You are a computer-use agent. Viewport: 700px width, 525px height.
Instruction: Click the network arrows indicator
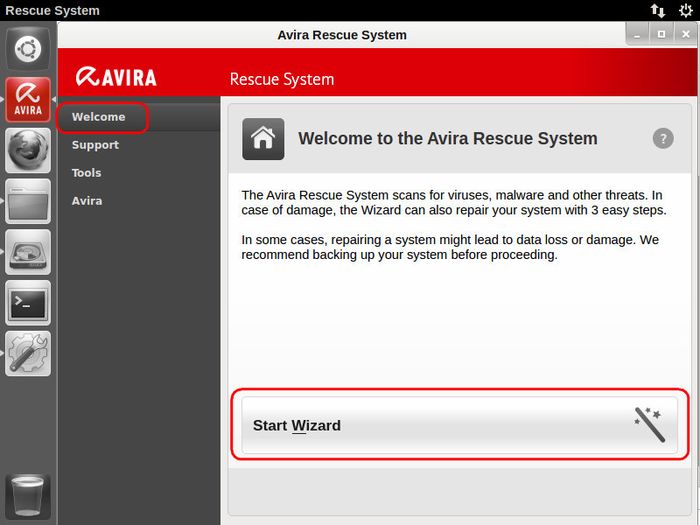[657, 11]
